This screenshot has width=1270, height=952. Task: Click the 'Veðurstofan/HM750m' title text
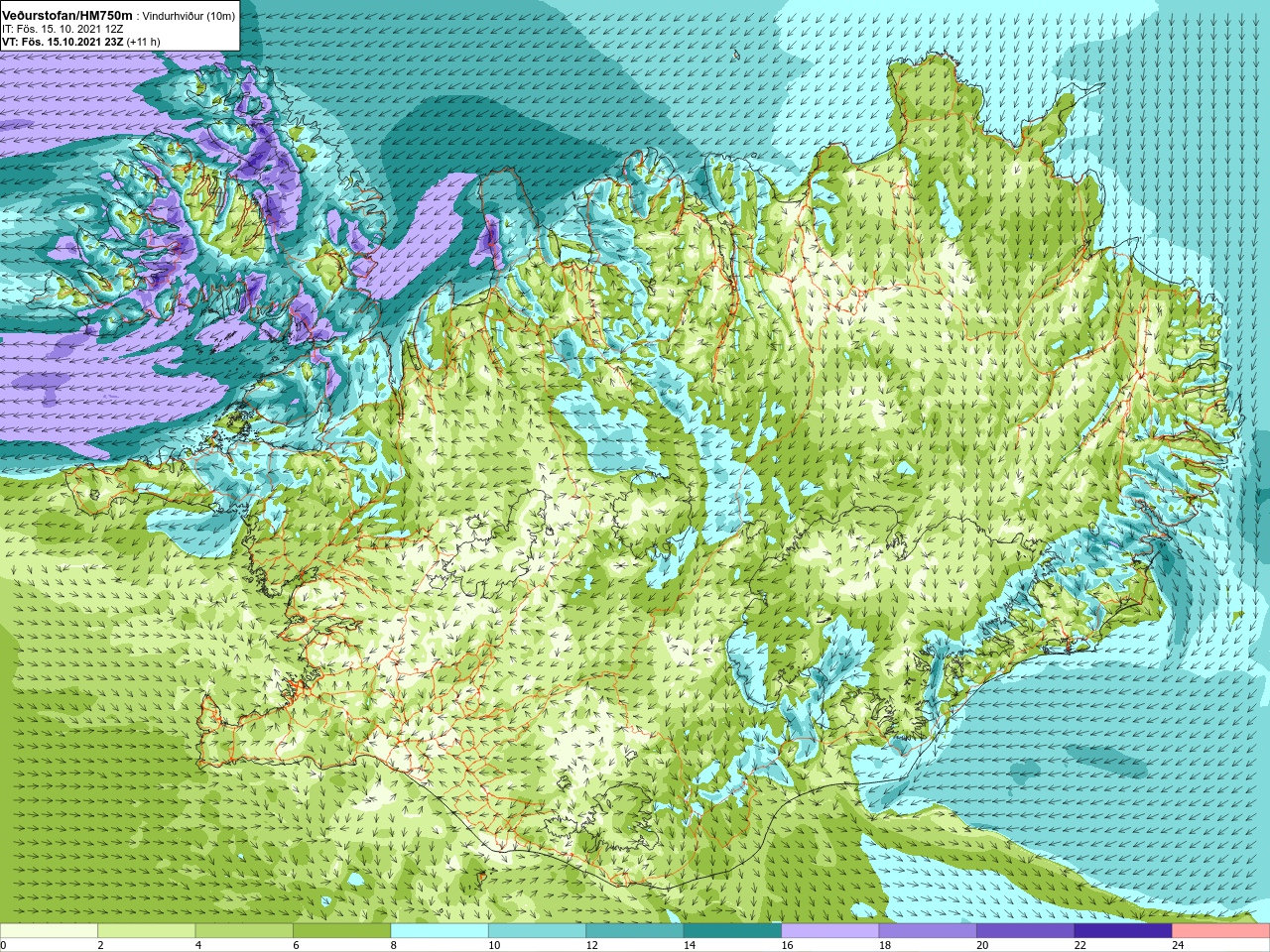[x=67, y=16]
